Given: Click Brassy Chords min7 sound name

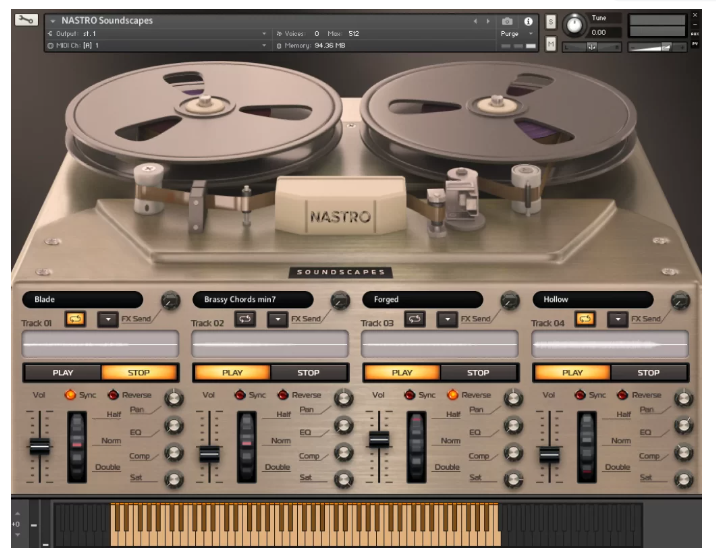Looking at the screenshot, I should [253, 299].
